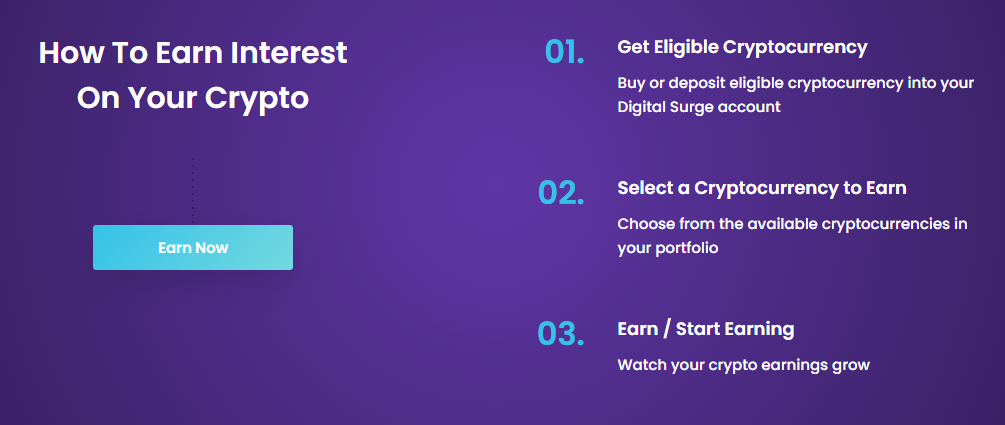Click the Digital Surge account text
Viewport: 1005px width, 425px height.
click(699, 107)
